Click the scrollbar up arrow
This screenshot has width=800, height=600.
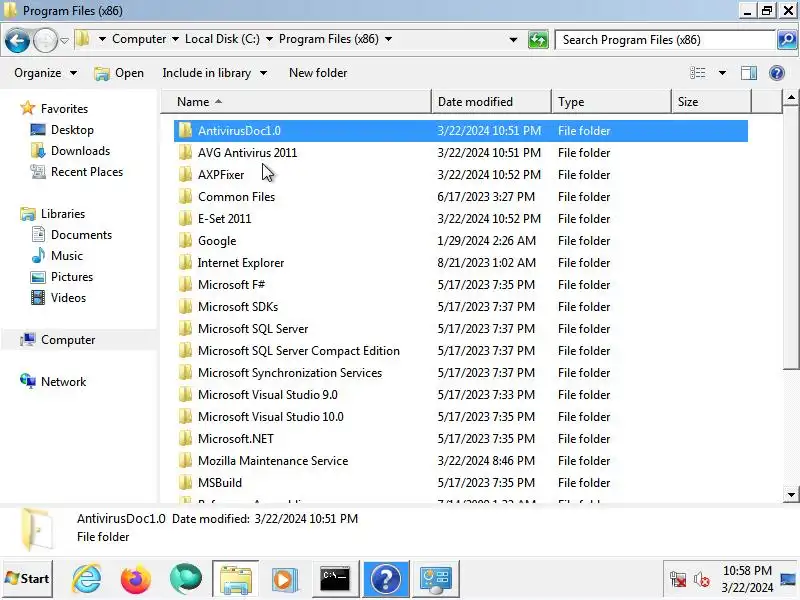pos(791,97)
